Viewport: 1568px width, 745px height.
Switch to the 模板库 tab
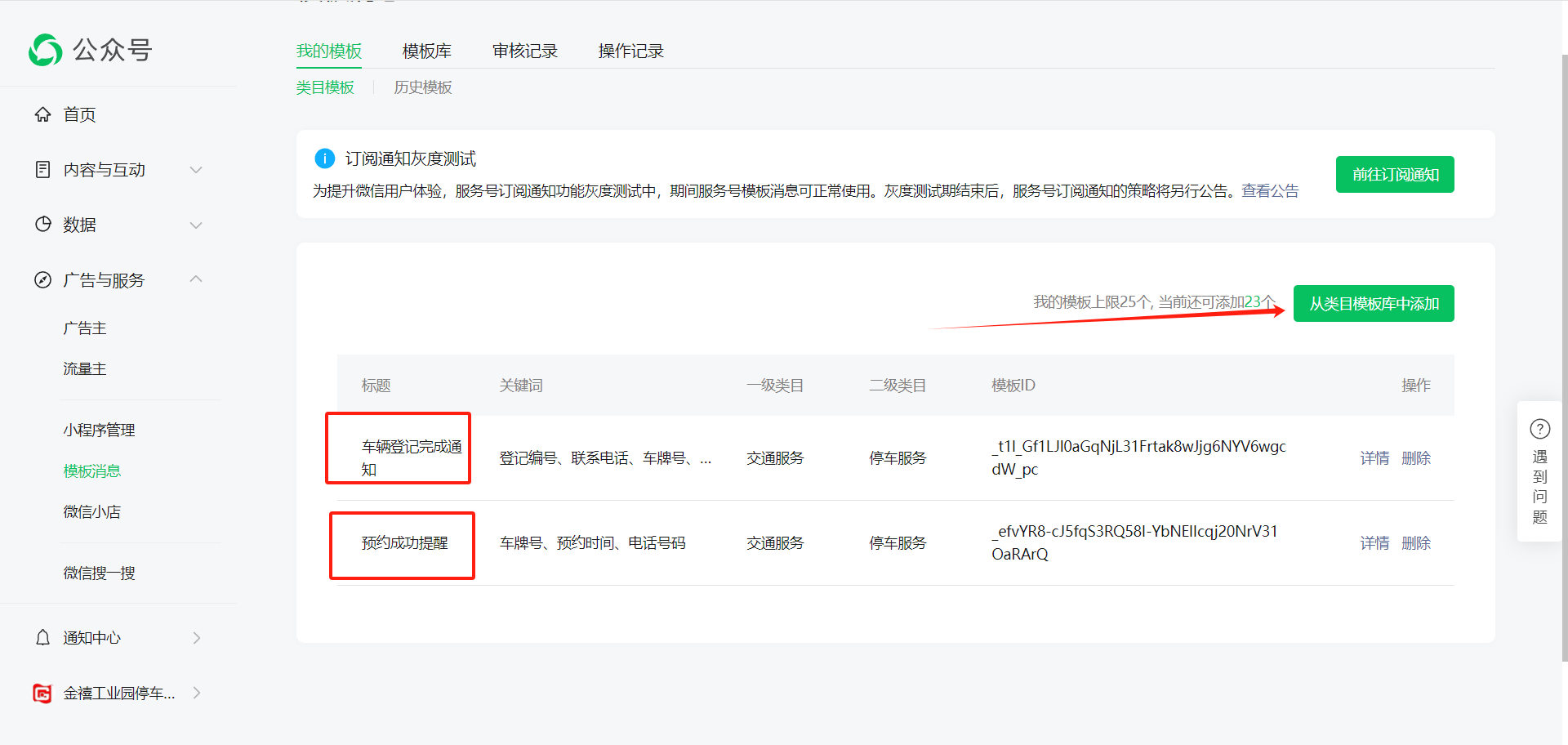coord(427,51)
